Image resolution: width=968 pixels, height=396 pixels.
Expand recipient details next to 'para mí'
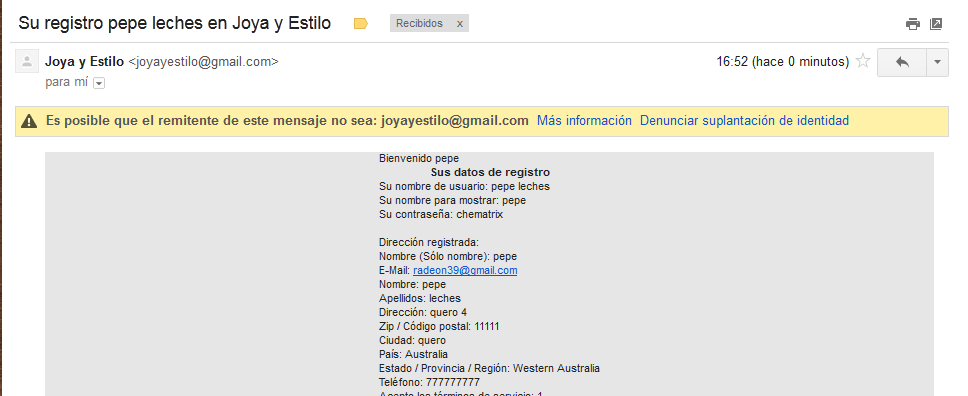pyautogui.click(x=99, y=83)
